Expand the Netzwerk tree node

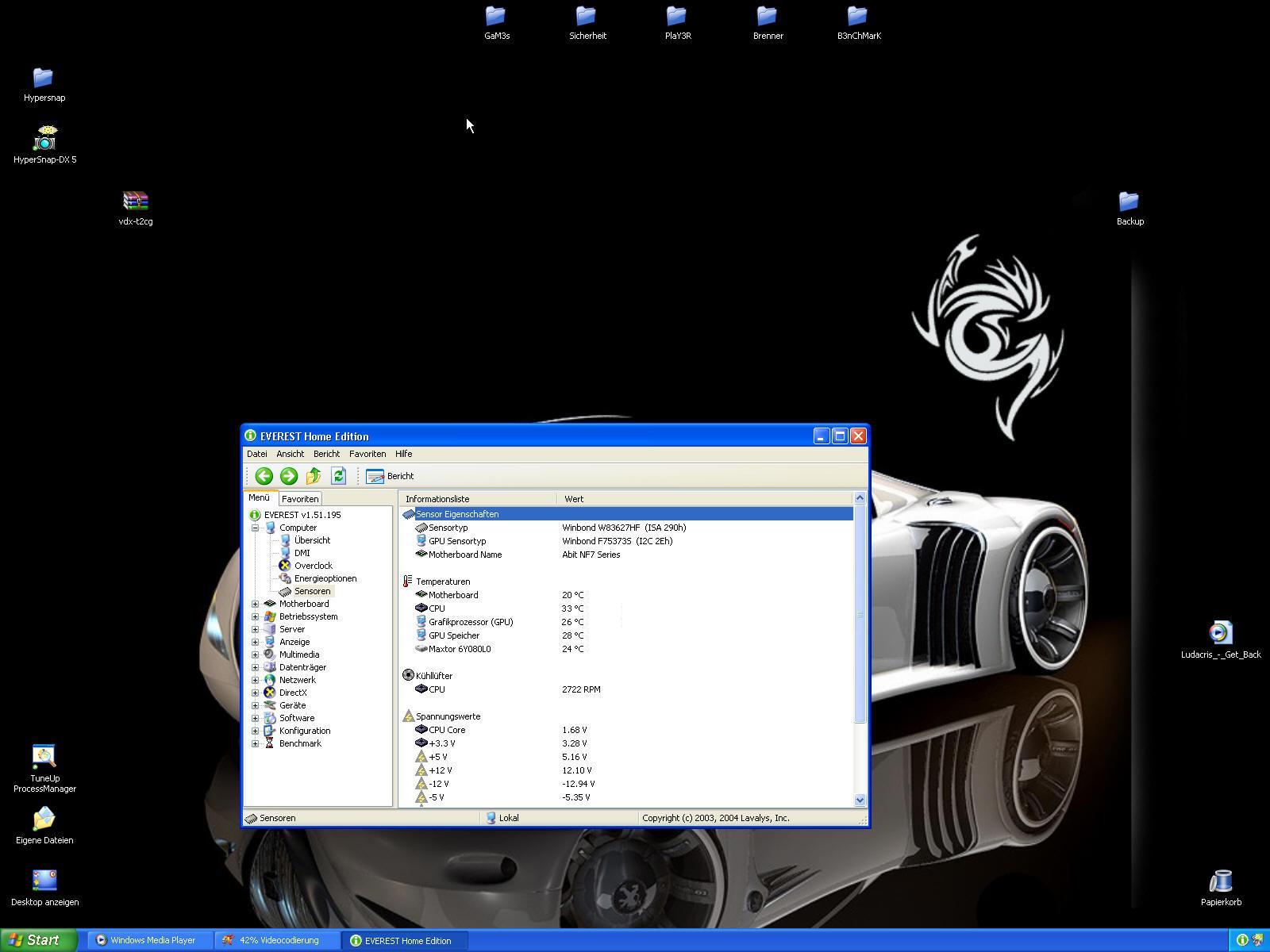click(x=256, y=680)
